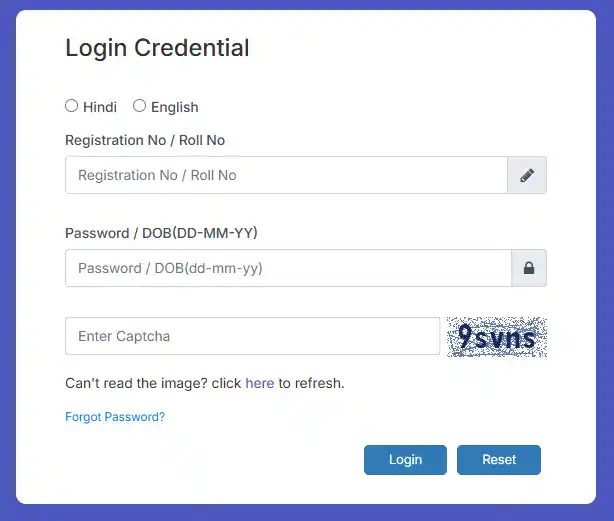614x521 pixels.
Task: Select the Hindi radio button
Action: [x=72, y=106]
